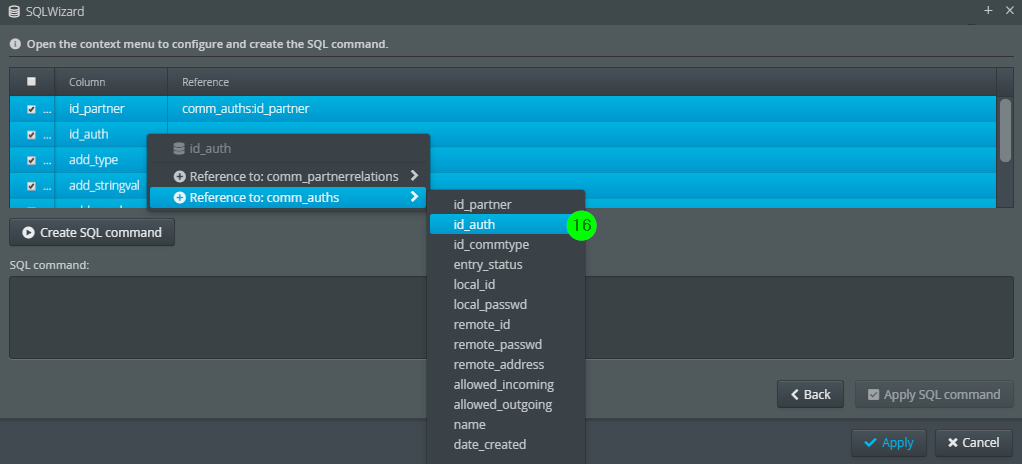Open Reference to: comm_auths menu entry
This screenshot has width=1022, height=464.
(x=287, y=197)
